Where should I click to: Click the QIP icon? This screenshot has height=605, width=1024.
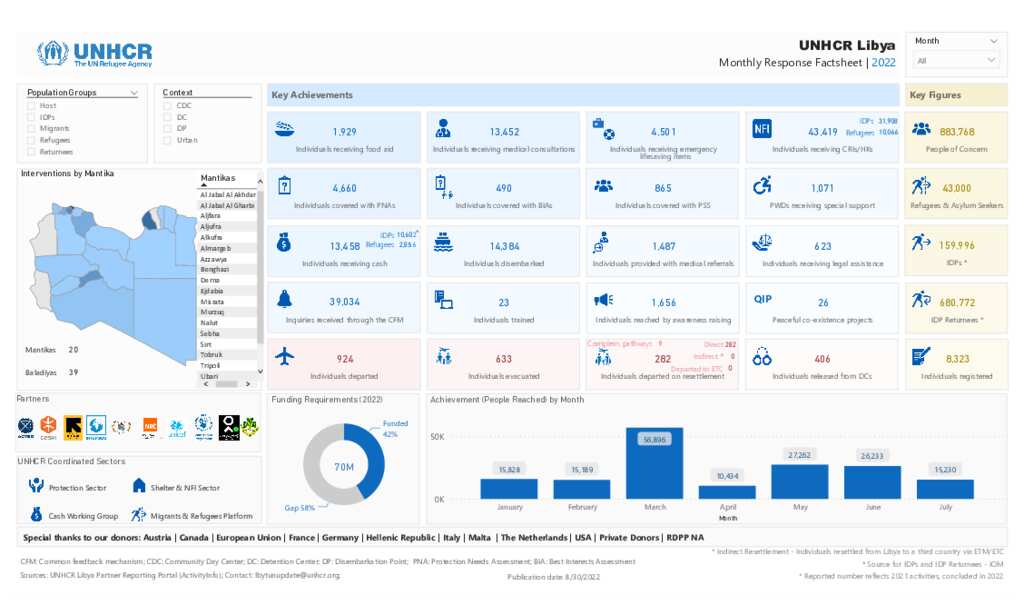point(763,299)
